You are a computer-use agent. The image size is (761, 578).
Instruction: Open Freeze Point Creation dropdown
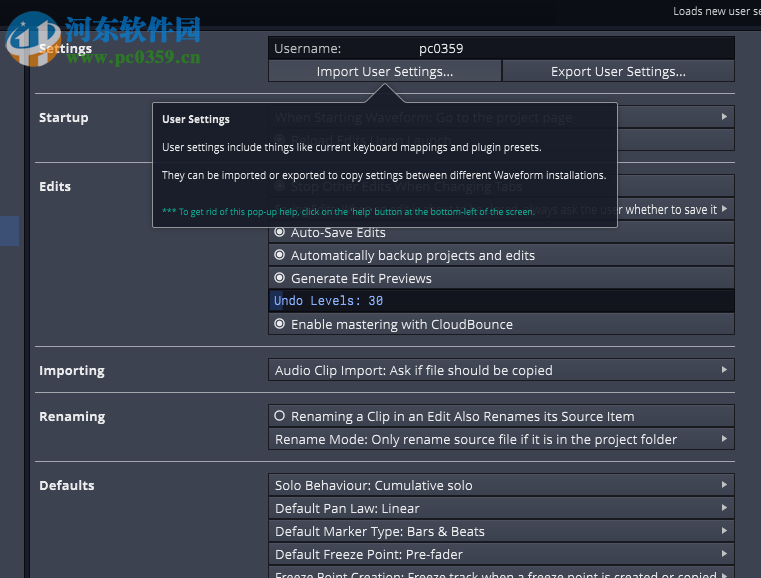(x=501, y=572)
